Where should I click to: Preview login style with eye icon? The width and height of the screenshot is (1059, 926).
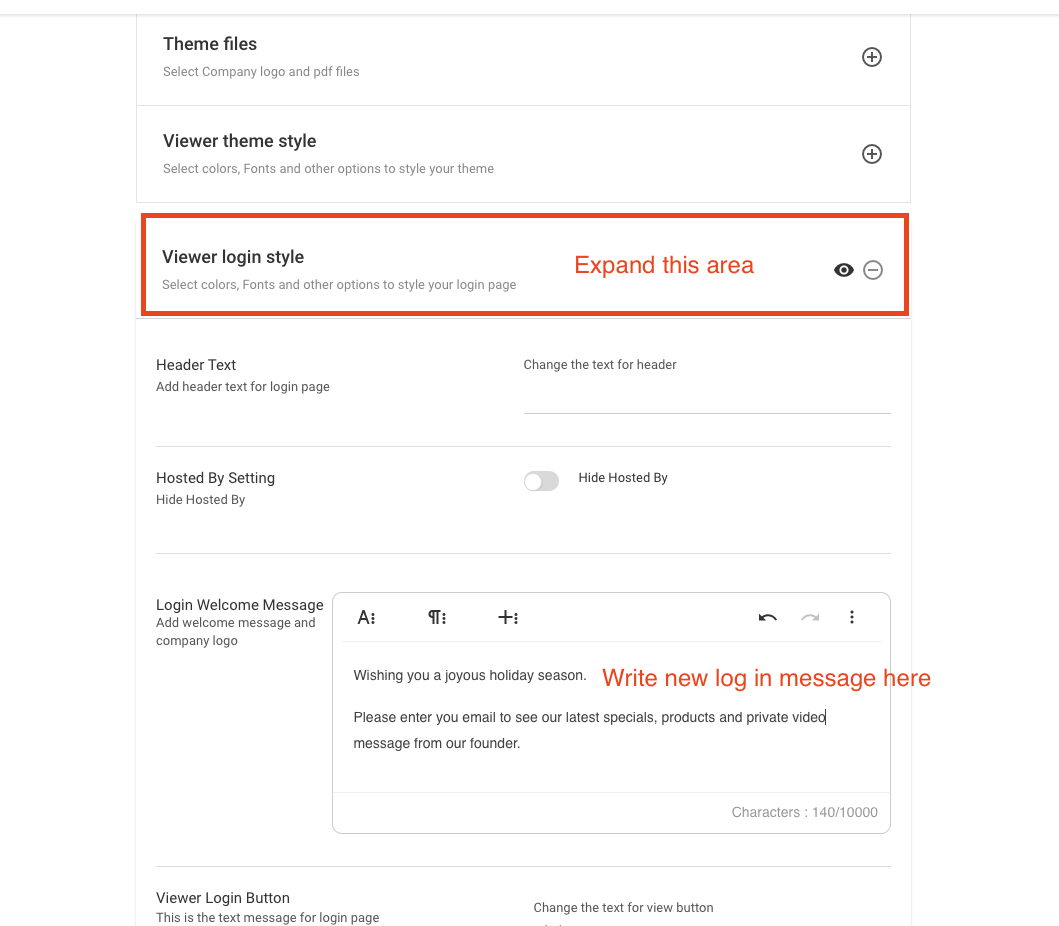(844, 270)
